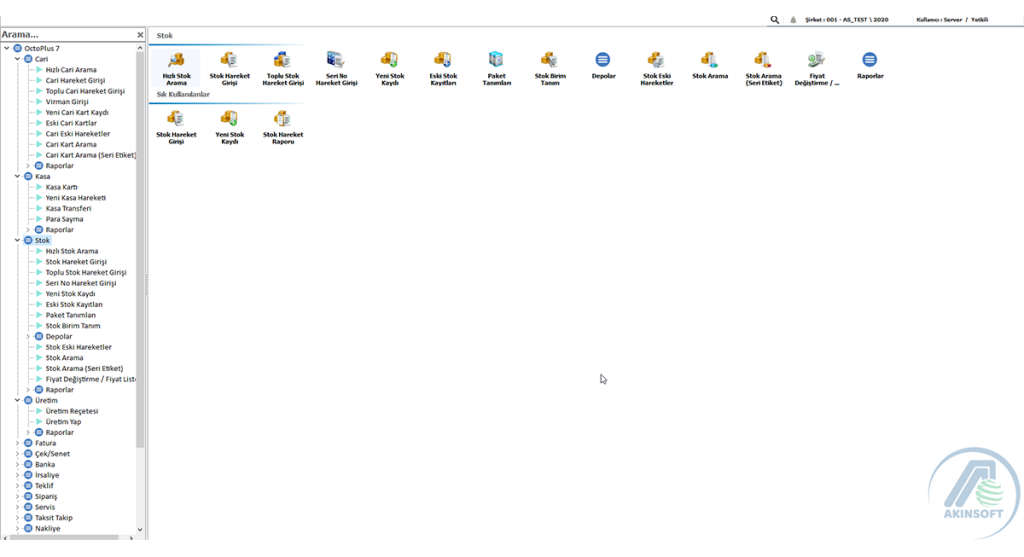Click the Paket Tanımları icon
Image resolution: width=1024 pixels, height=557 pixels.
[x=496, y=62]
